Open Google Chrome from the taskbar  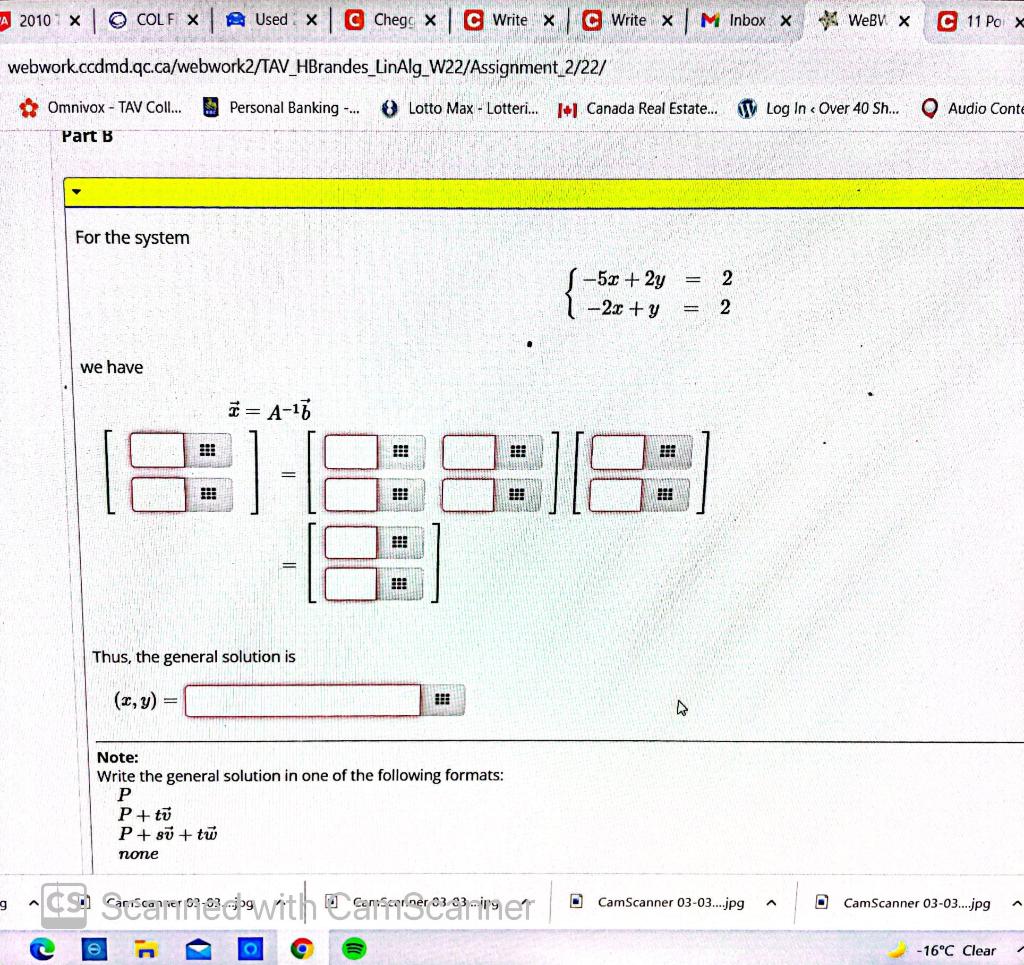coord(301,949)
